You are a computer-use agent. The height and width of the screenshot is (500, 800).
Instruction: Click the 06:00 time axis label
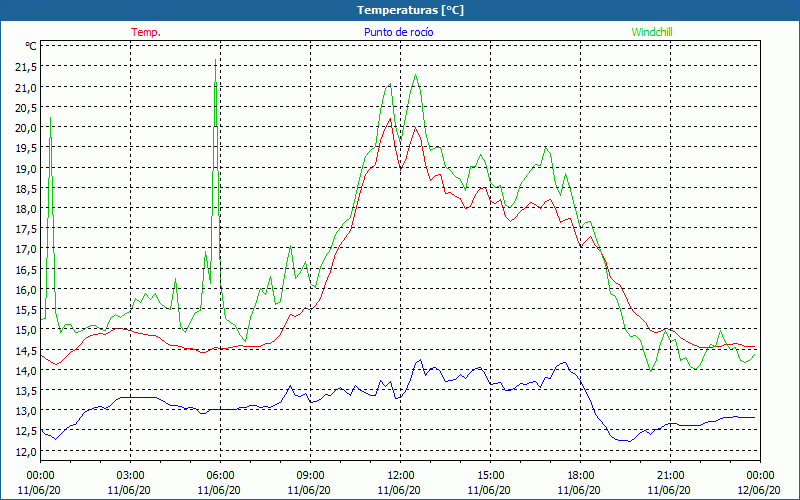[x=220, y=476]
